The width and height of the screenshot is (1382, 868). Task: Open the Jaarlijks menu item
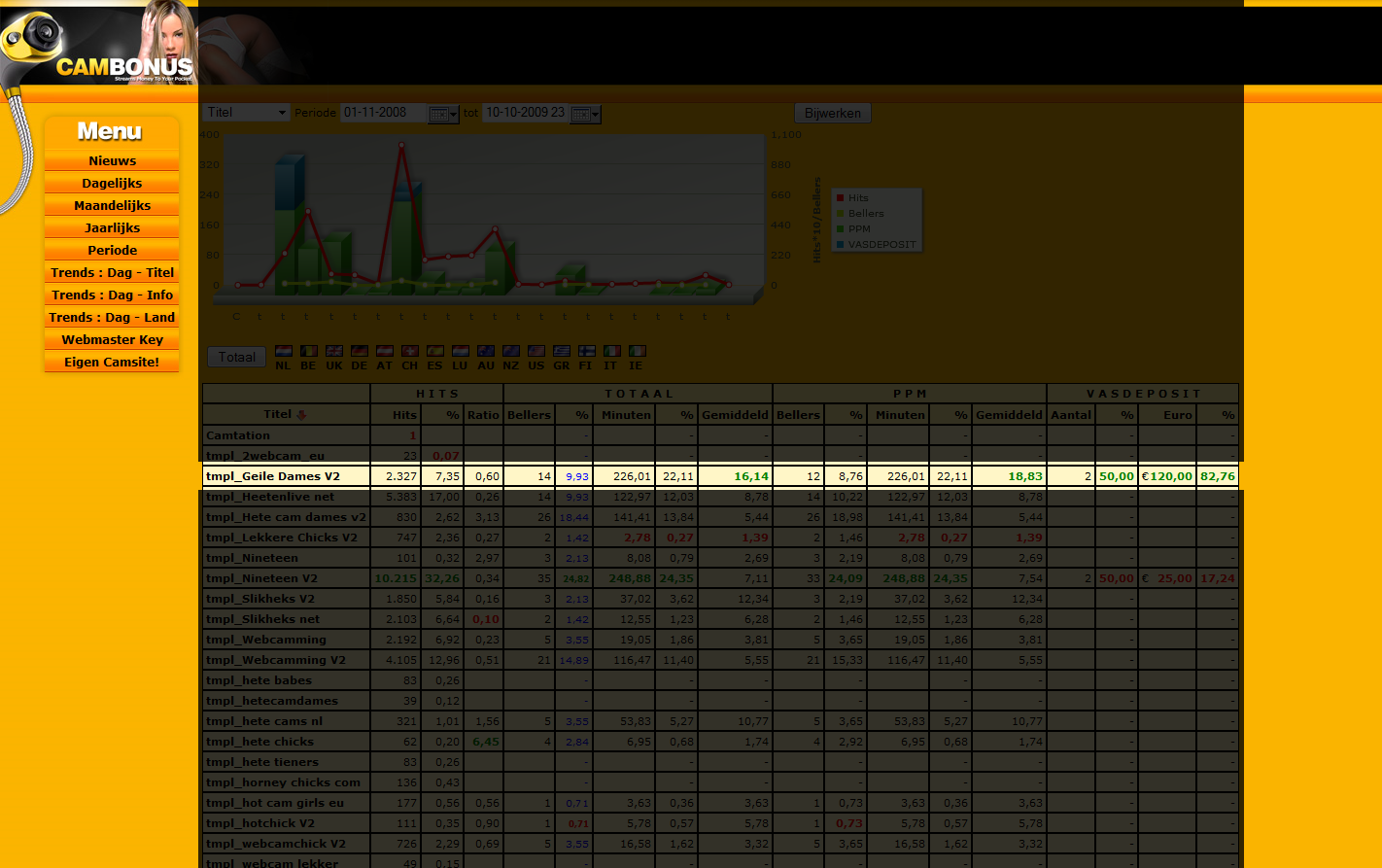[112, 228]
